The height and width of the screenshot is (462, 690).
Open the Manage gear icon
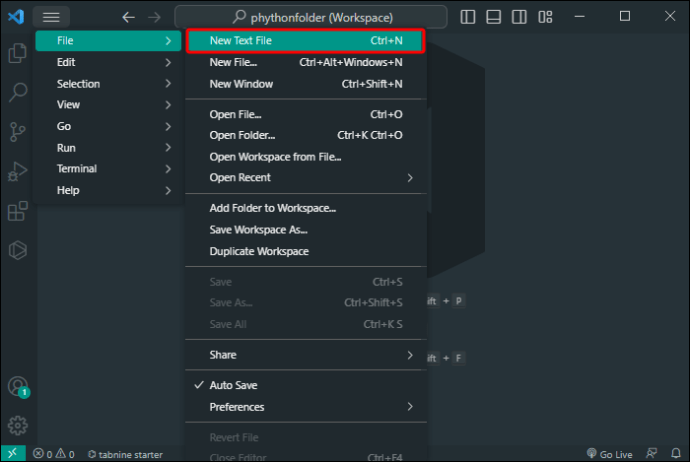18,425
